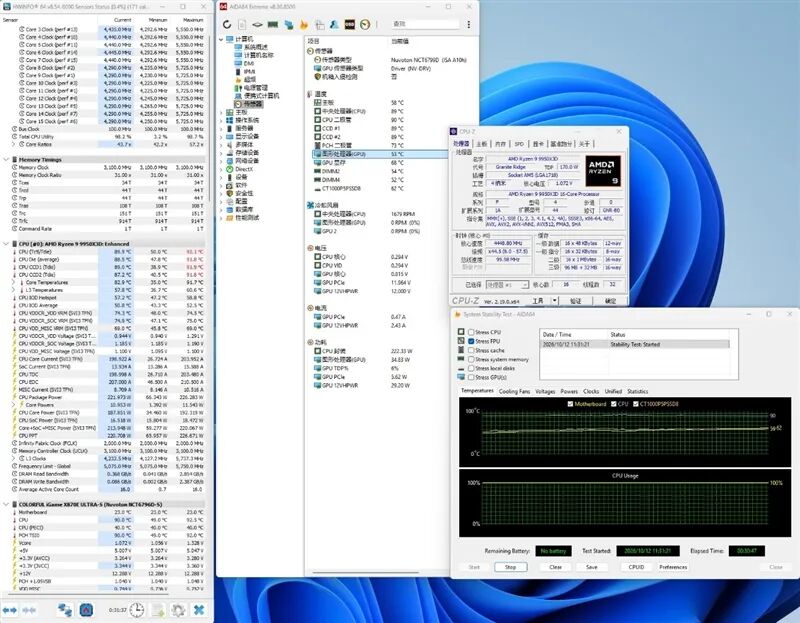This screenshot has width=800, height=623.
Task: Switch to Cooling Fans tab in stability test
Action: pyautogui.click(x=514, y=391)
